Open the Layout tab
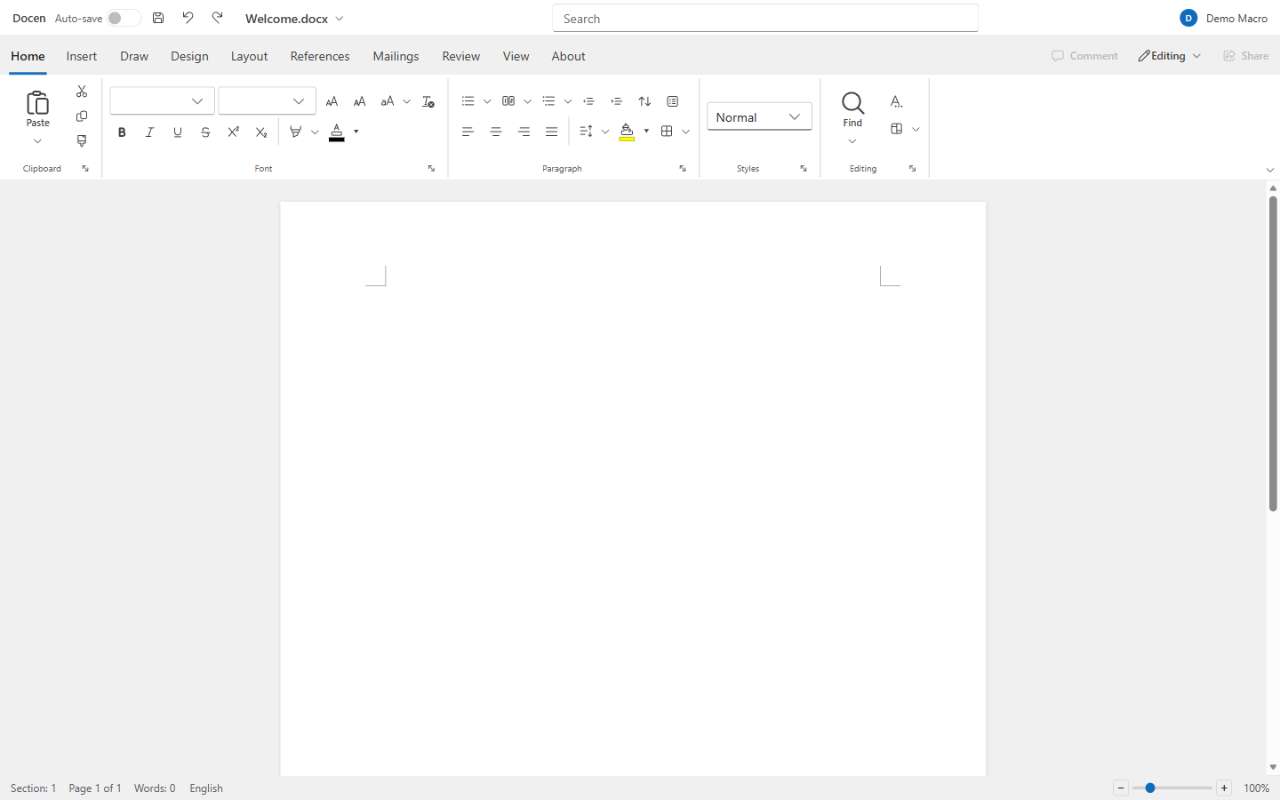The height and width of the screenshot is (800, 1280). (x=249, y=56)
